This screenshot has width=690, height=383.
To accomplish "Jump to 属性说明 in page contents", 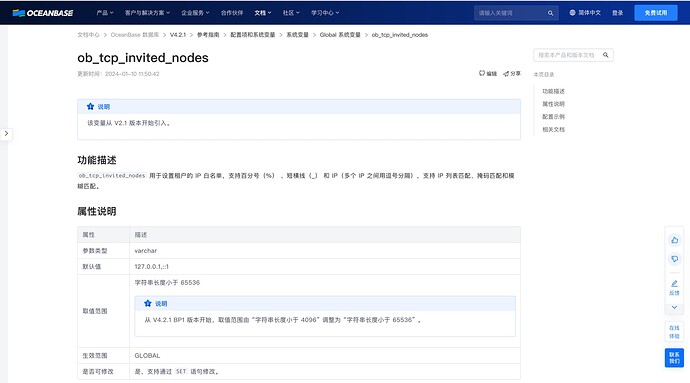I will (x=553, y=104).
